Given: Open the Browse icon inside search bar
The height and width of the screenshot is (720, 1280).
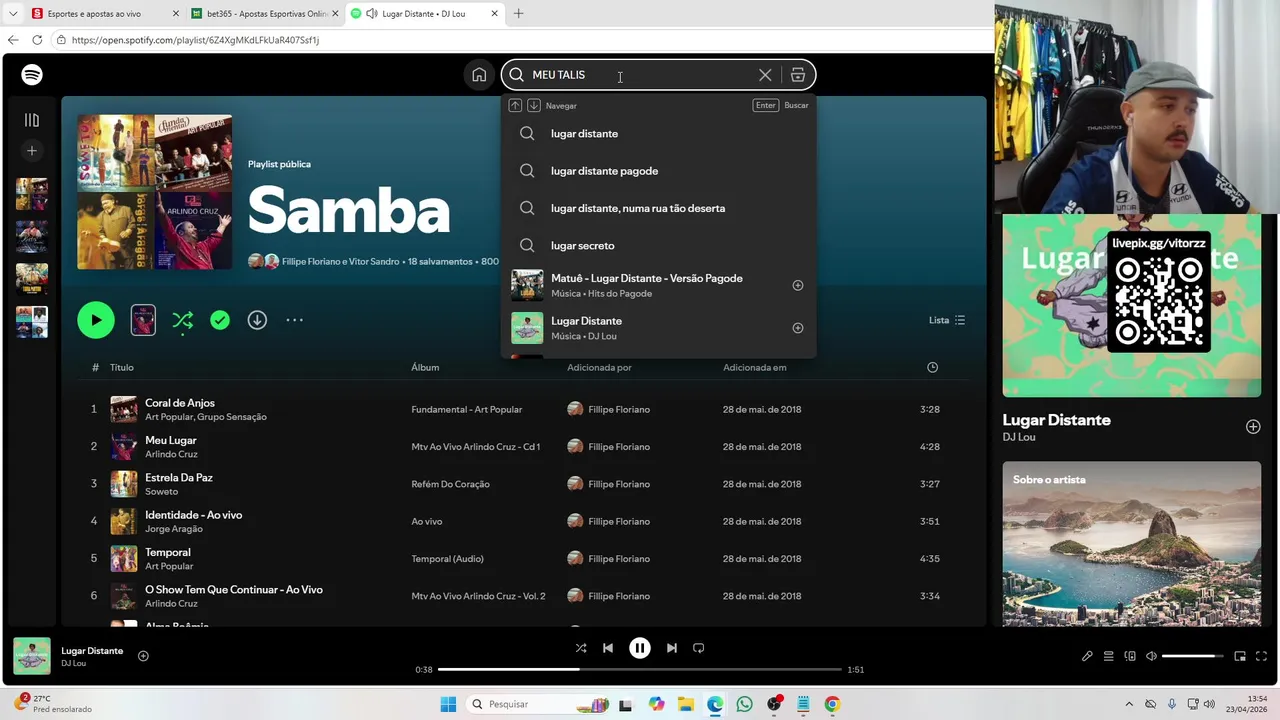Looking at the screenshot, I should (x=797, y=75).
